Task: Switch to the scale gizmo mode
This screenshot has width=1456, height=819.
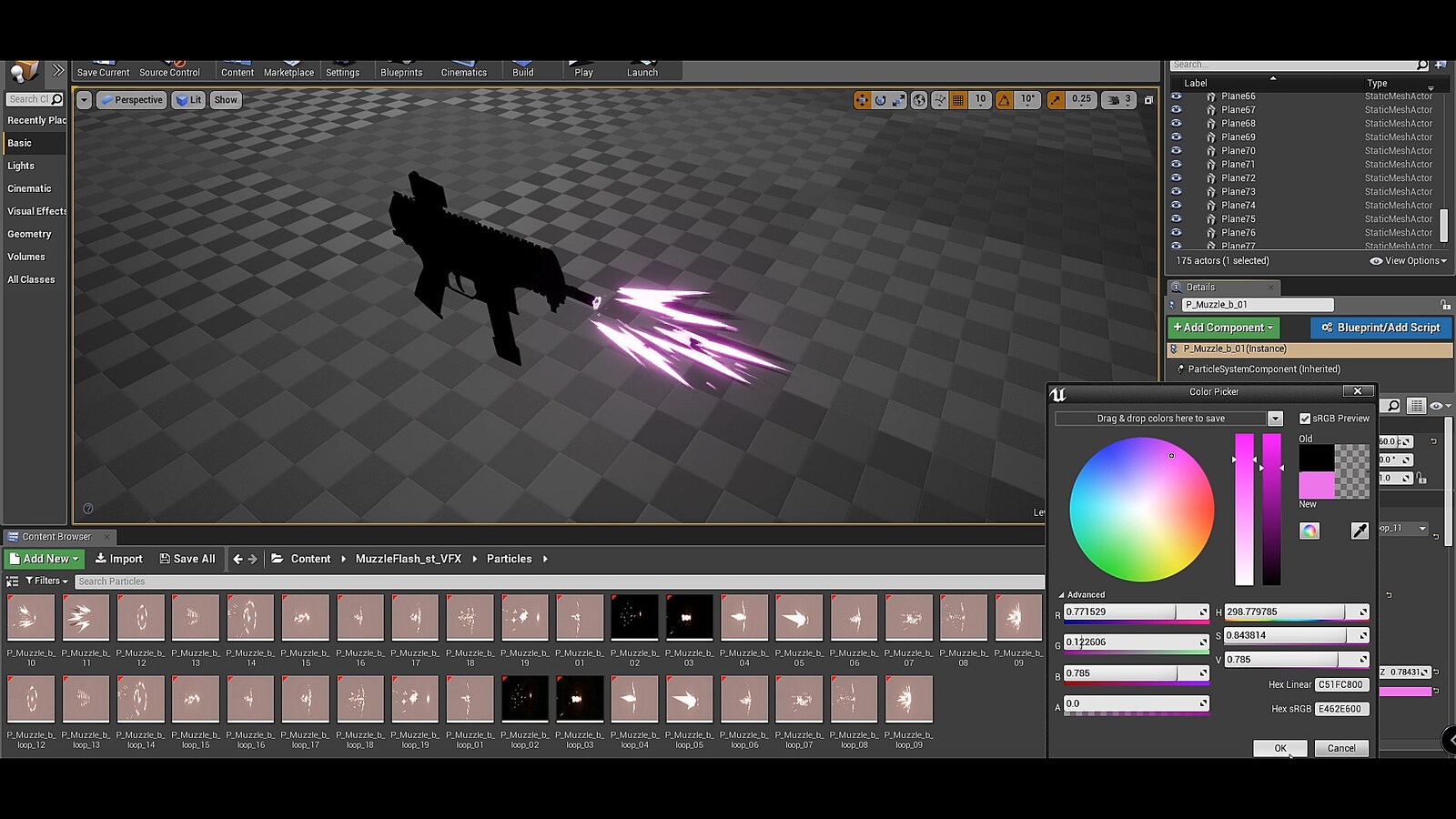Action: pyautogui.click(x=898, y=100)
